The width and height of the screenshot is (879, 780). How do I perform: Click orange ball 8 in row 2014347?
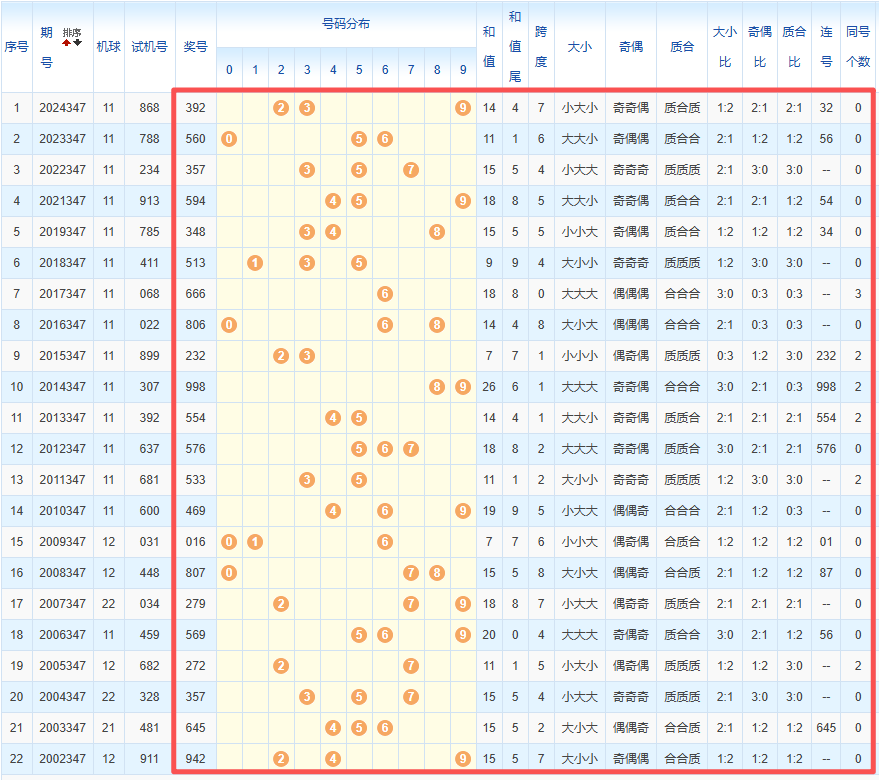click(x=437, y=387)
